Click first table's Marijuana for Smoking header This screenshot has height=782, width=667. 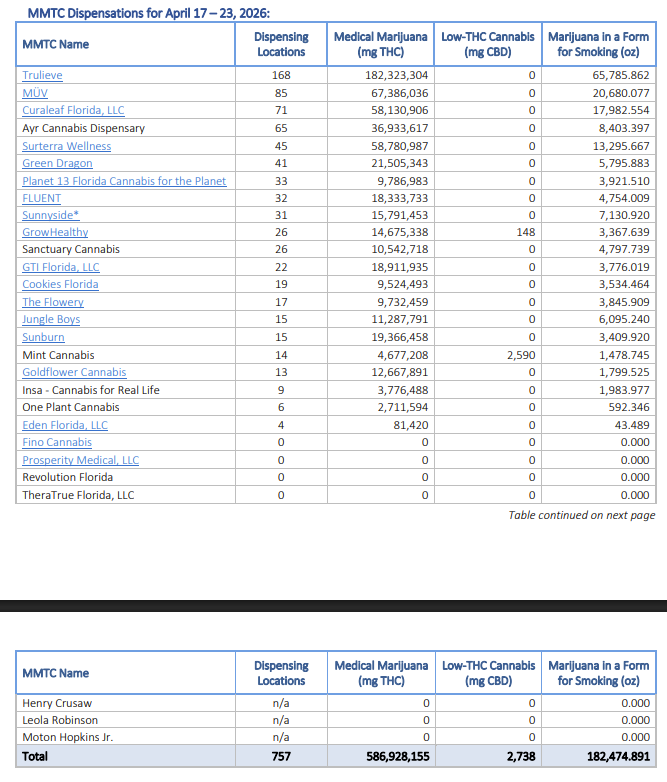[x=599, y=44]
